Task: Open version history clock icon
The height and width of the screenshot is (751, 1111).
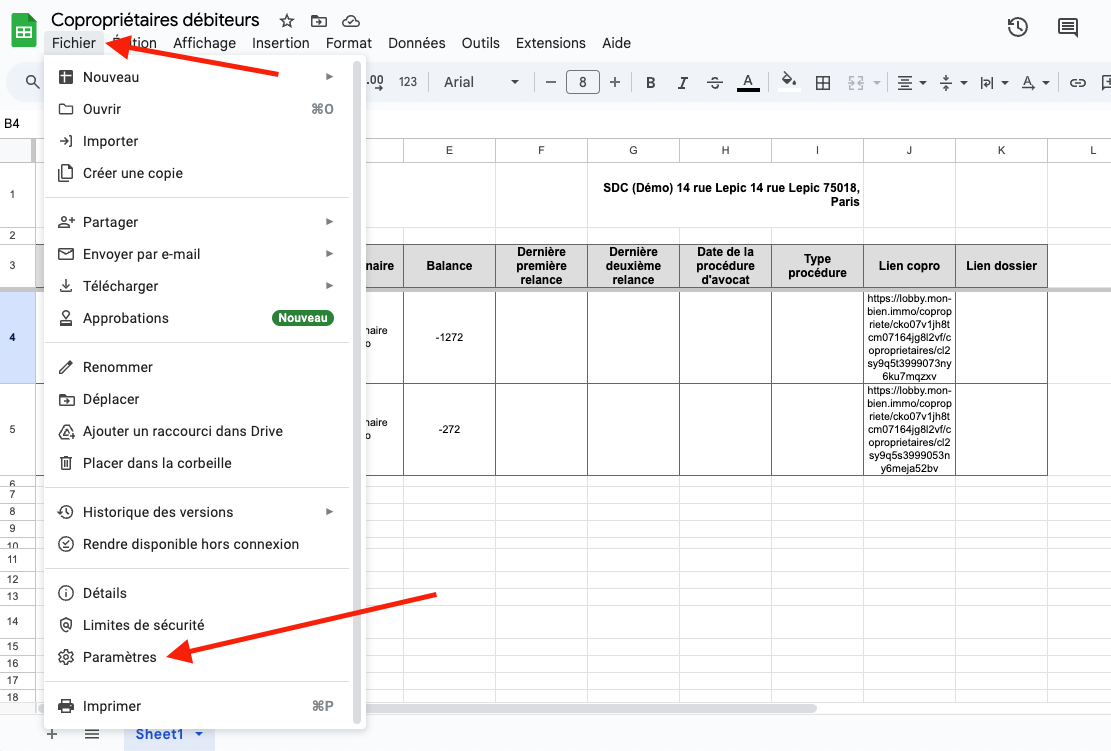Action: click(1017, 28)
